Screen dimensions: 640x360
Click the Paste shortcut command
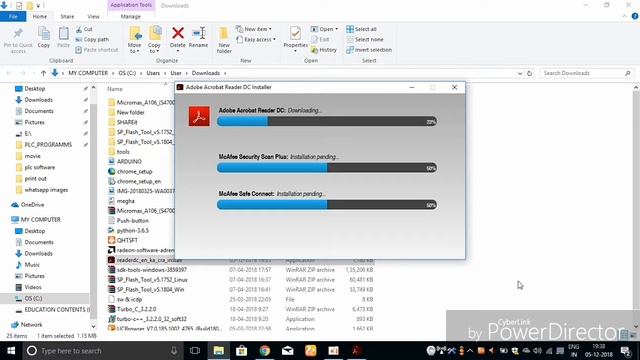click(x=97, y=50)
